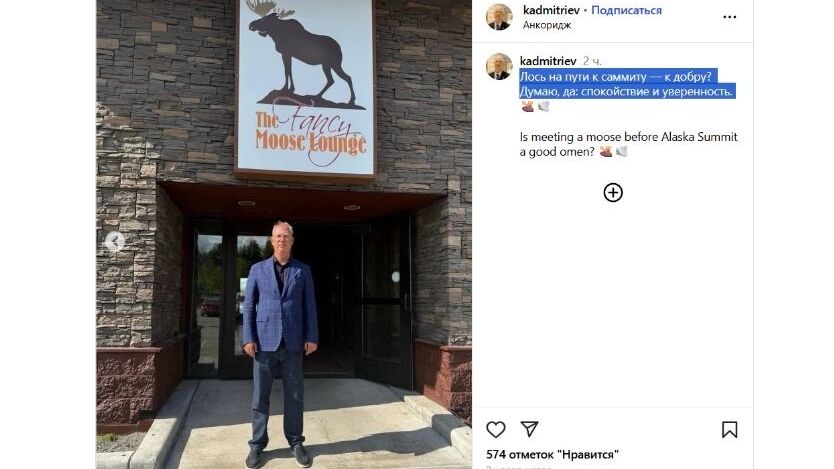Image resolution: width=834 pixels, height=469 pixels.
Task: Open the Анкоридж location link
Action: coord(546,25)
